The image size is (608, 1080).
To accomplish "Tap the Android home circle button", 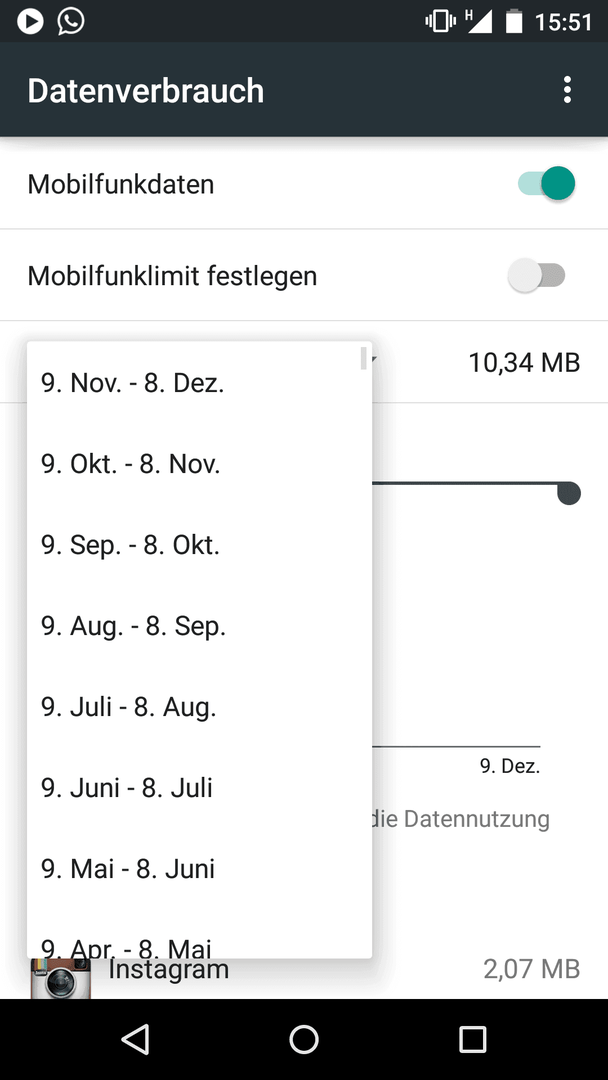I will [304, 1039].
